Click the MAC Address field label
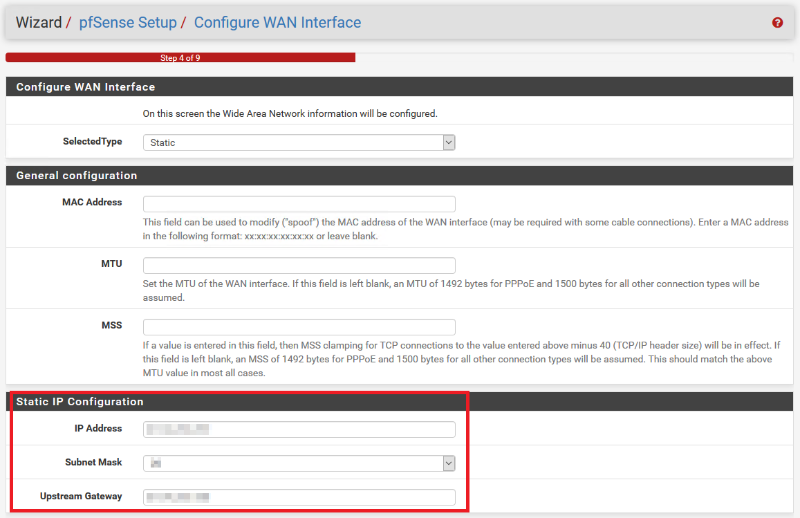The height and width of the screenshot is (518, 800). coord(91,202)
